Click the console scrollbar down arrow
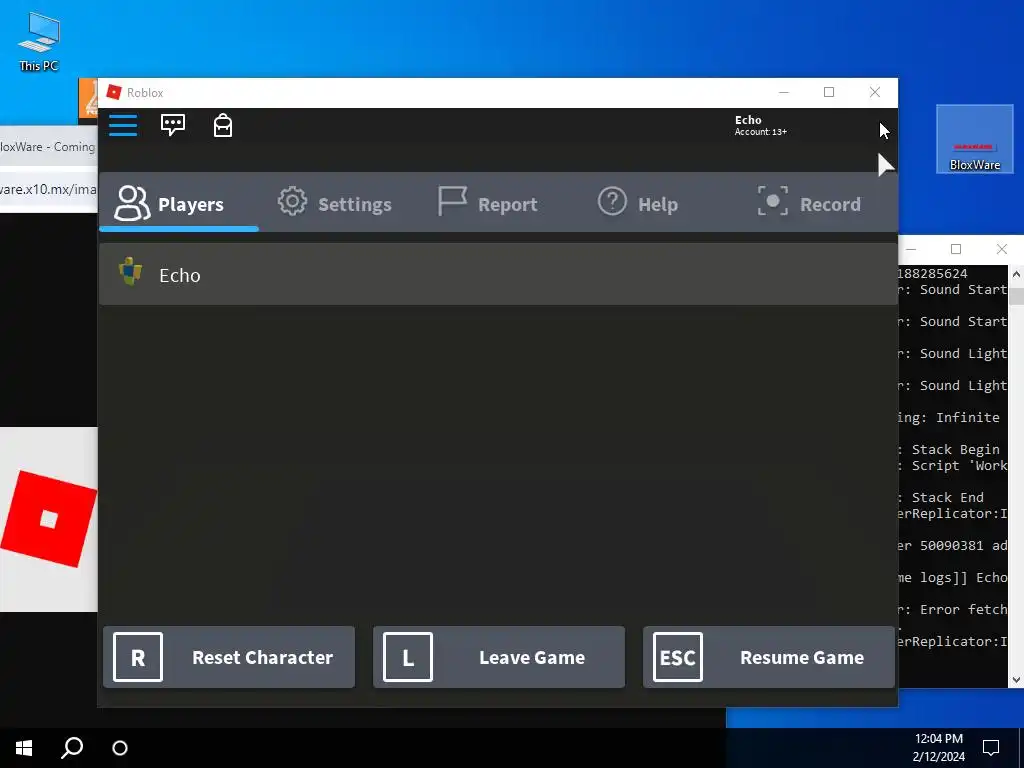1024x768 pixels. (1016, 680)
